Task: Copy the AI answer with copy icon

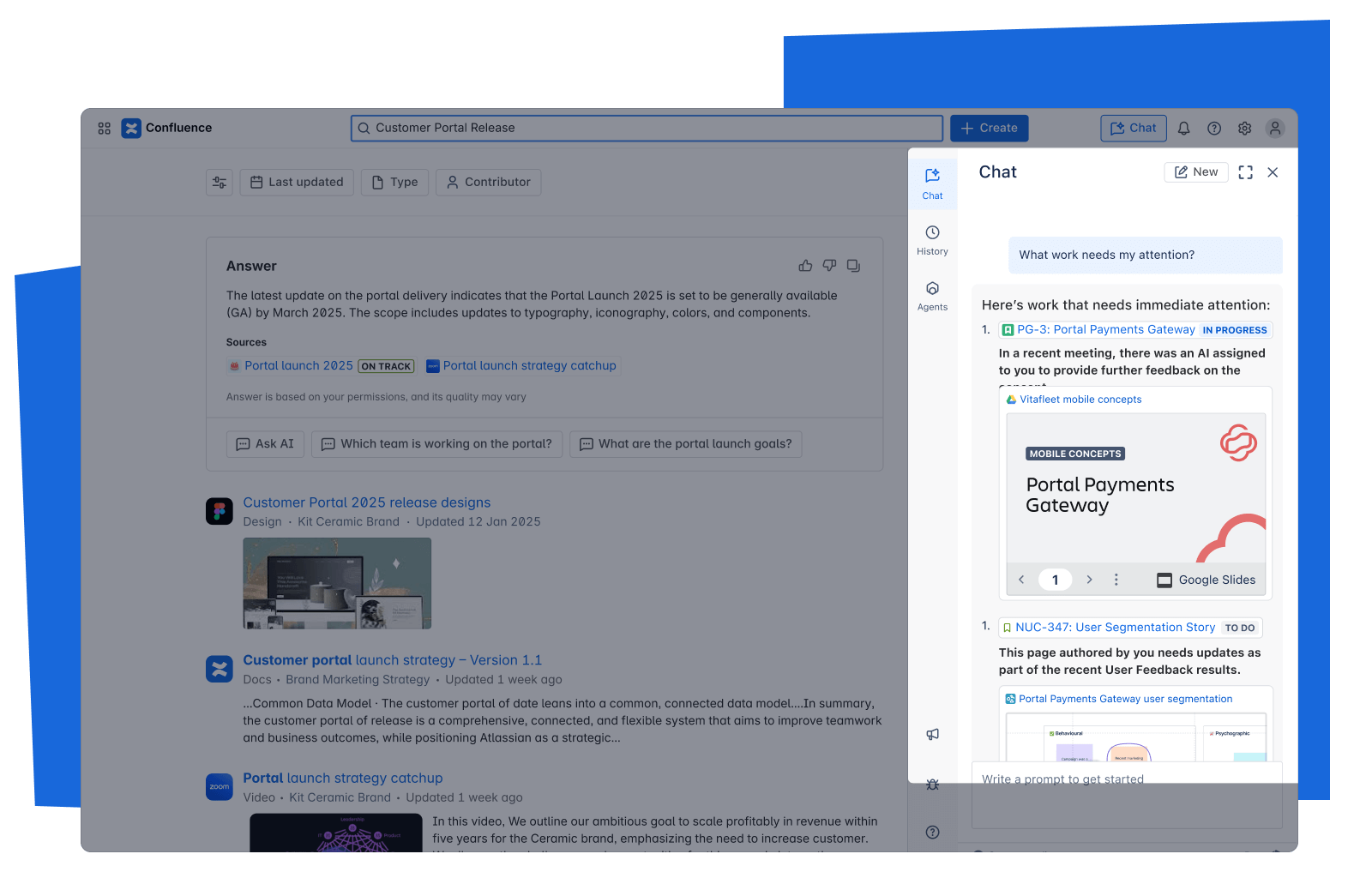Action: [x=853, y=266]
